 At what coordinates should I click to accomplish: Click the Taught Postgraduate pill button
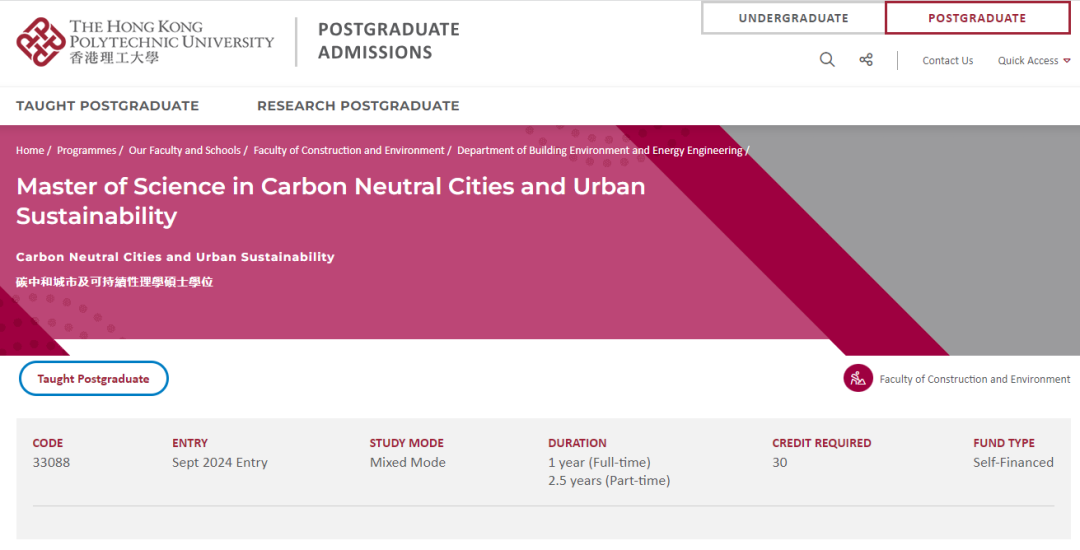[94, 379]
